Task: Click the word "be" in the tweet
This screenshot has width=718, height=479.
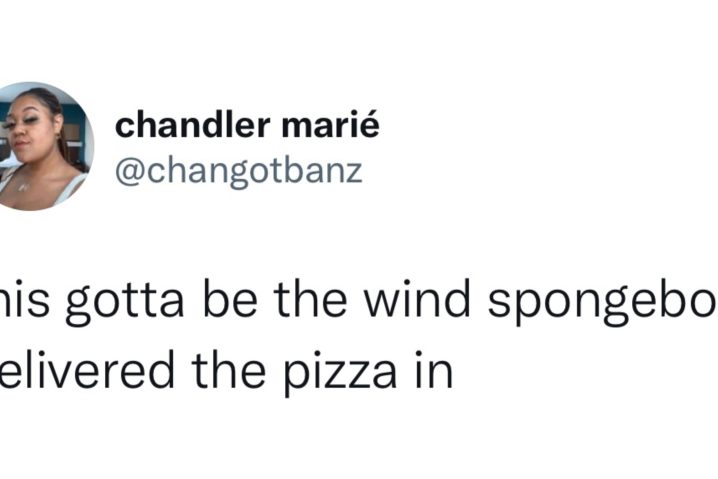Action: 229,299
